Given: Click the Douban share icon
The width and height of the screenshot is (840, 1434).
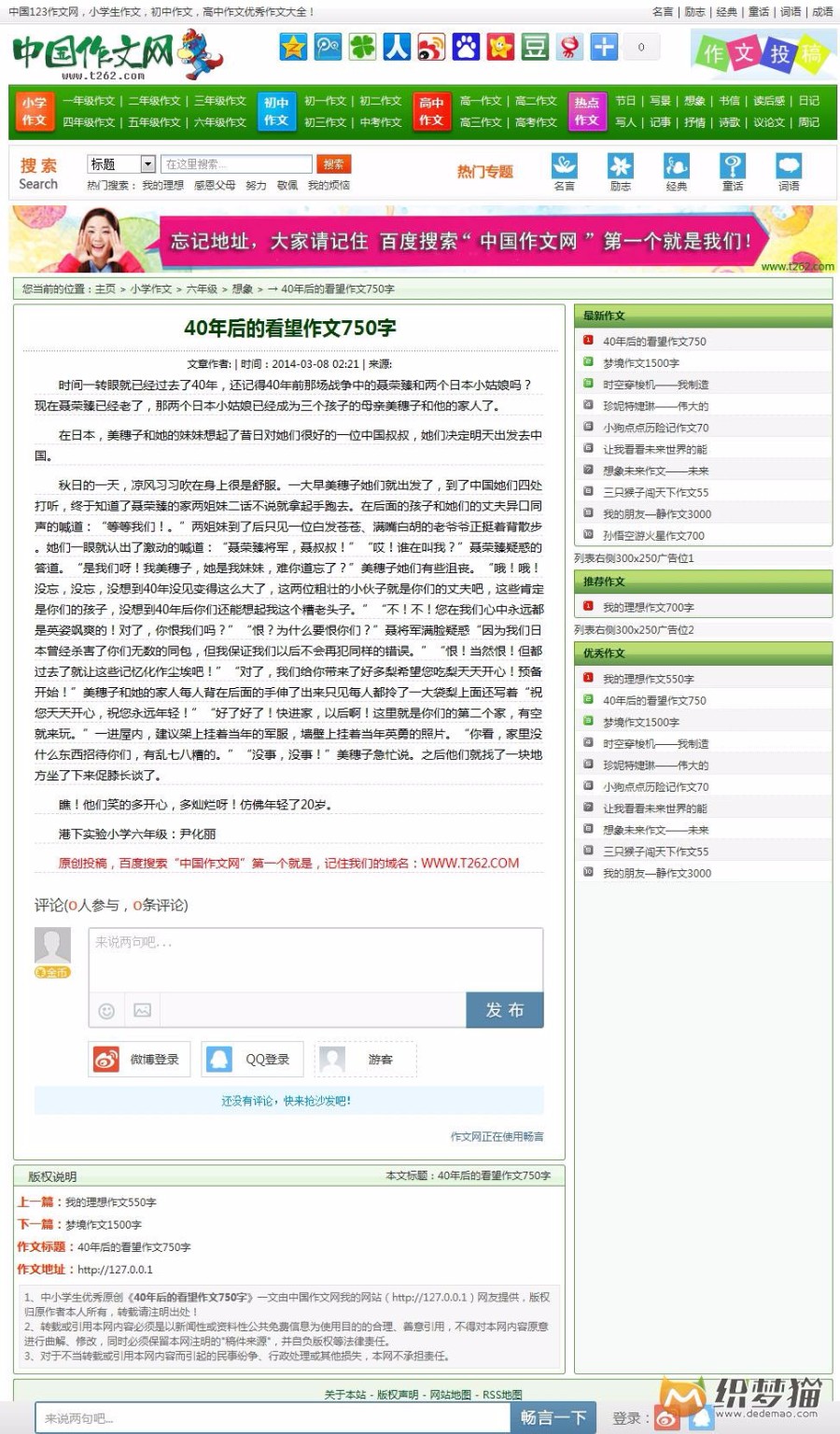Looking at the screenshot, I should (x=537, y=45).
